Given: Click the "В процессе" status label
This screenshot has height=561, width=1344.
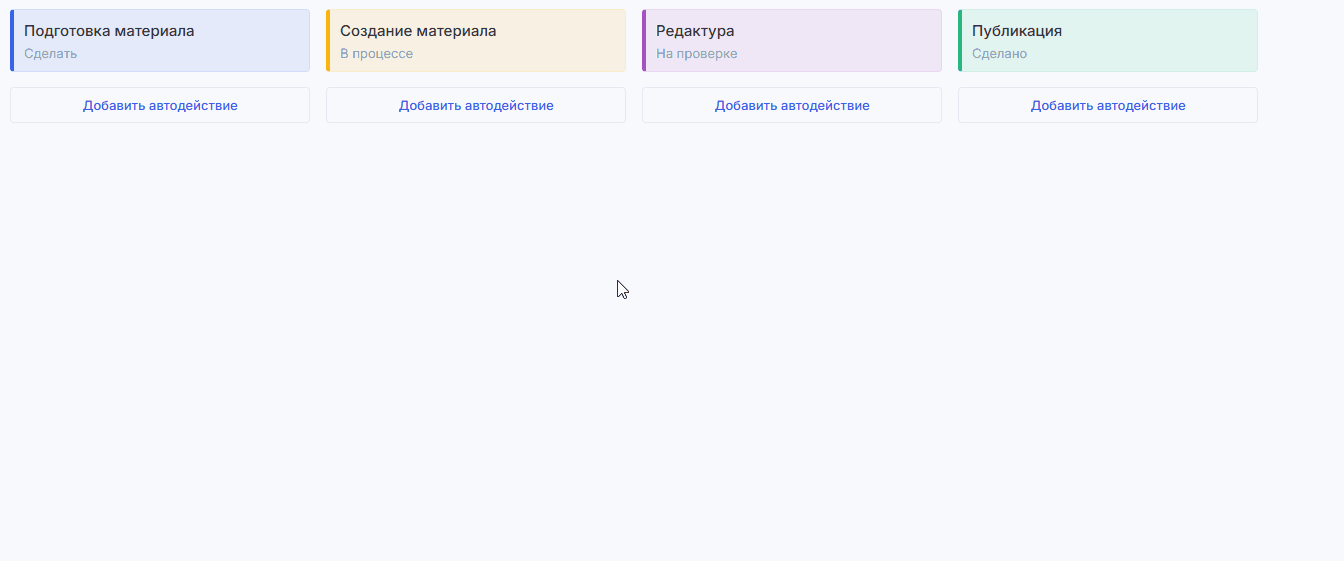Looking at the screenshot, I should (x=376, y=54).
